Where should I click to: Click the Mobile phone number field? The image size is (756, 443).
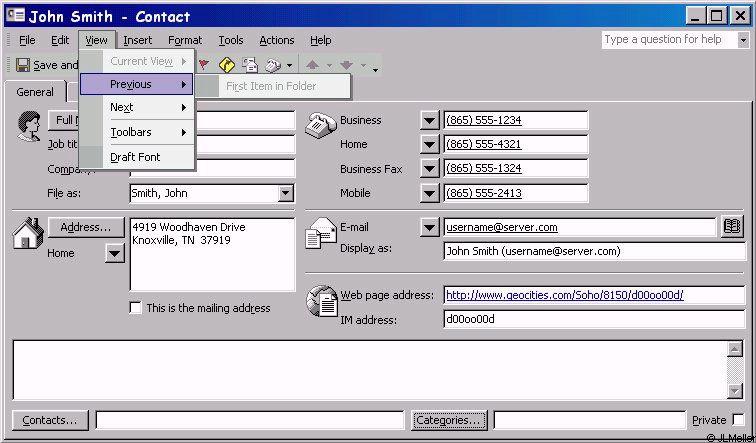point(515,193)
